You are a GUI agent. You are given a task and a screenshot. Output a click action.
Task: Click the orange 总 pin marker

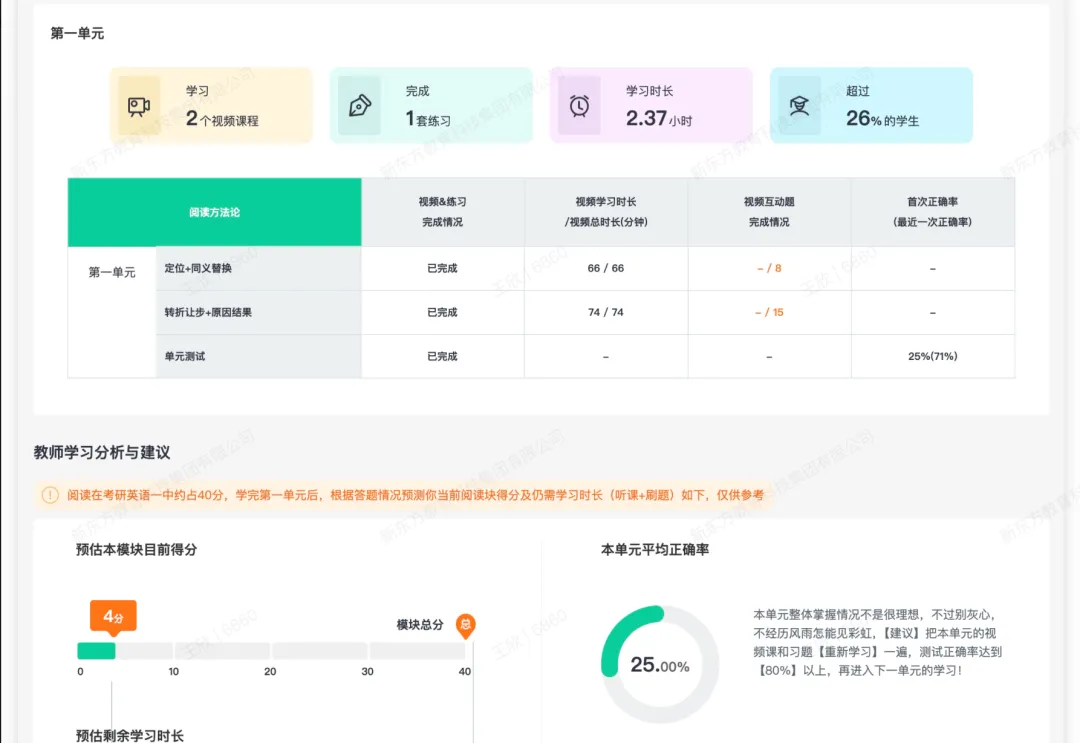pos(466,626)
